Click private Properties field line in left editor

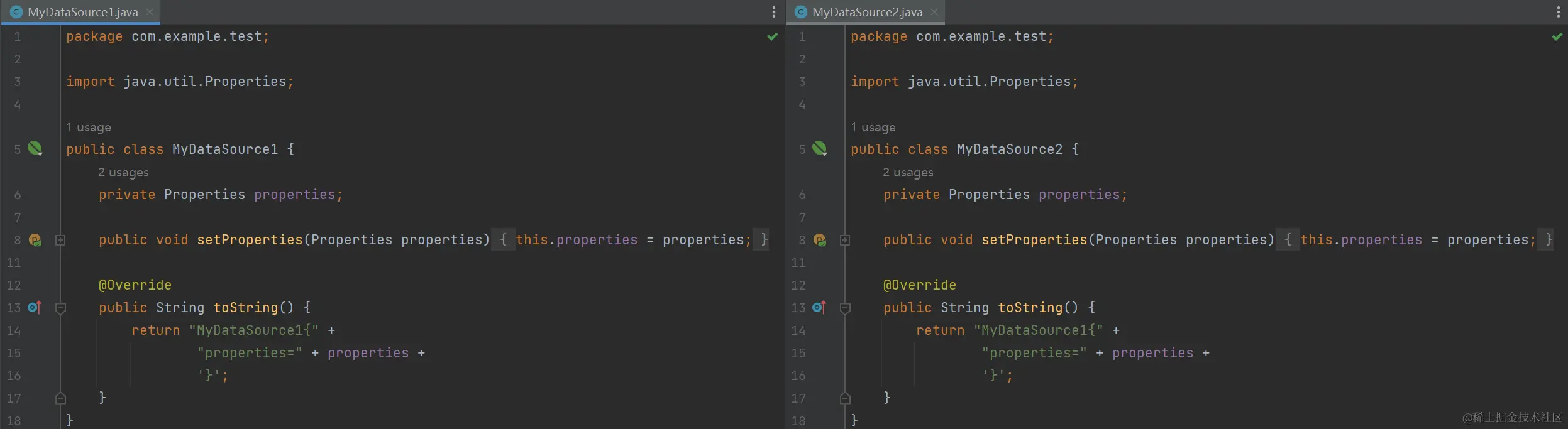click(221, 195)
